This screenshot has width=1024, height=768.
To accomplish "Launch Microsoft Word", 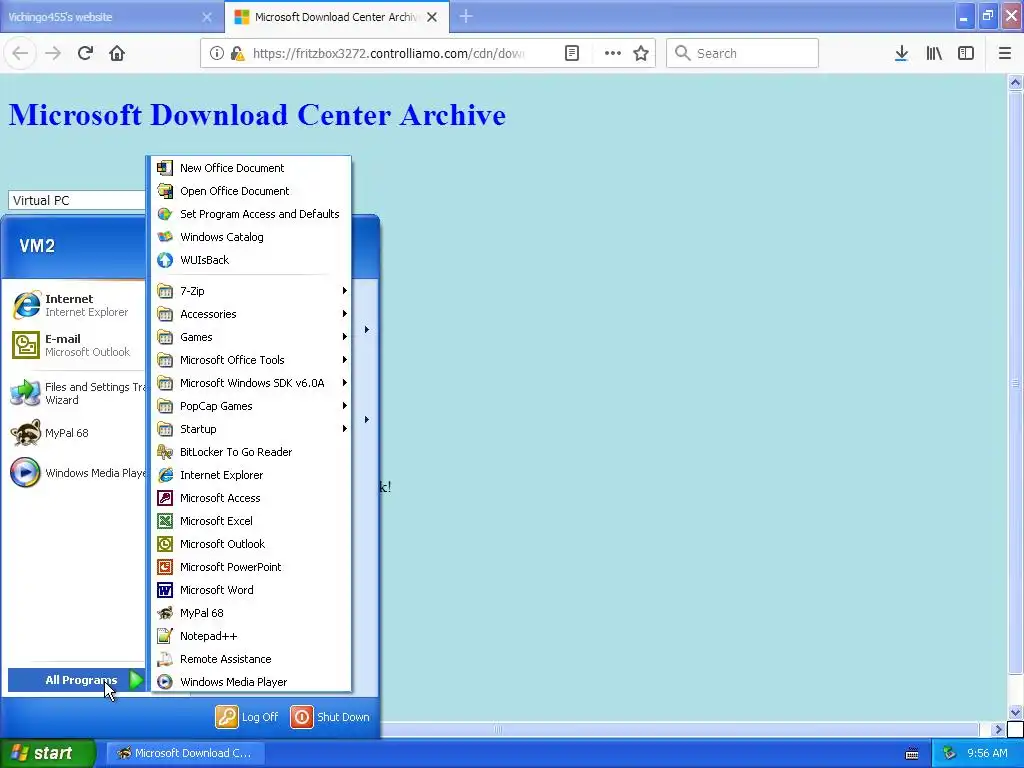I will click(251, 590).
